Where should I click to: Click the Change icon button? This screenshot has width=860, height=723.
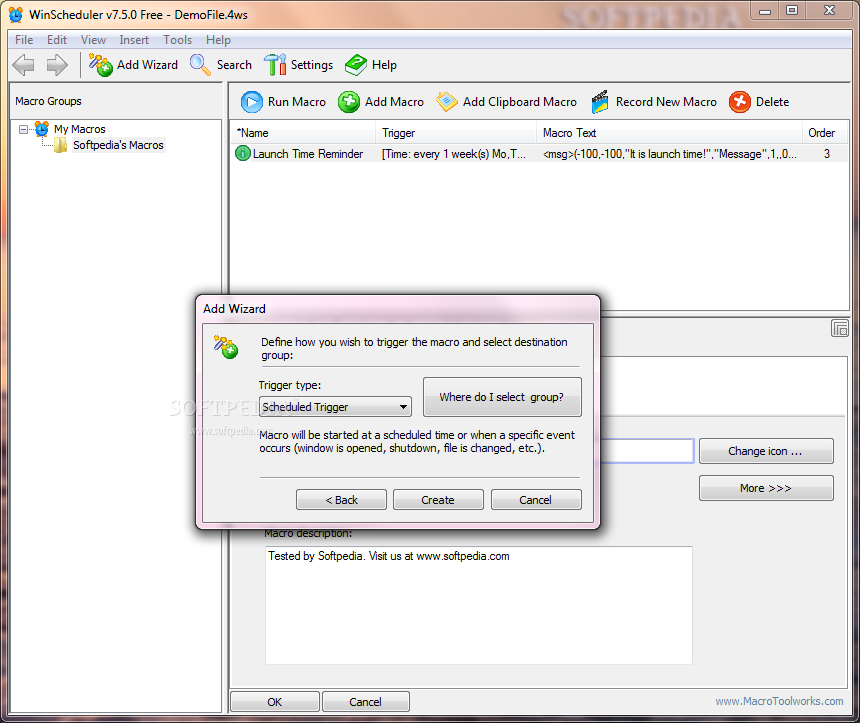point(766,451)
